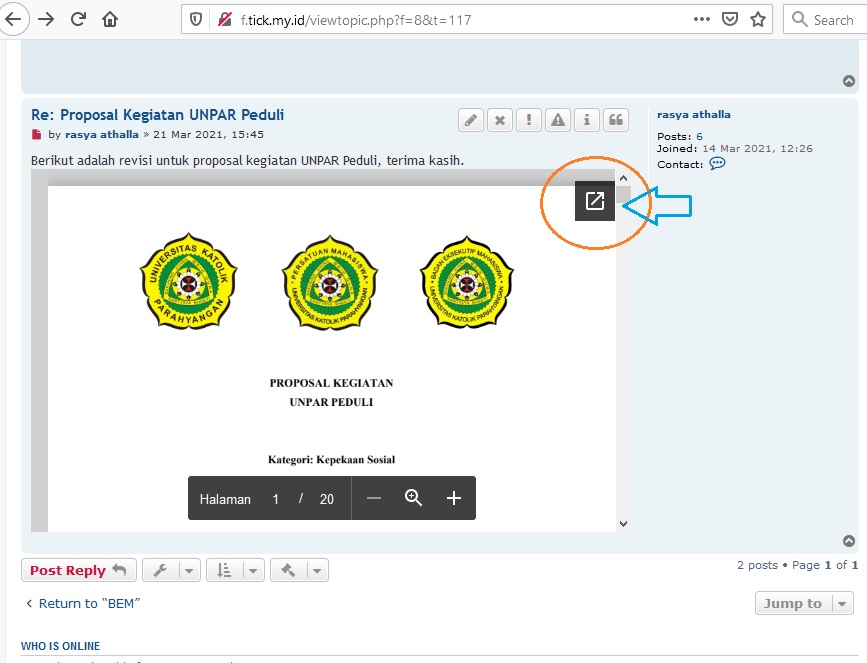Report this post with the exclamation icon
This screenshot has width=867, height=663.
(x=529, y=120)
